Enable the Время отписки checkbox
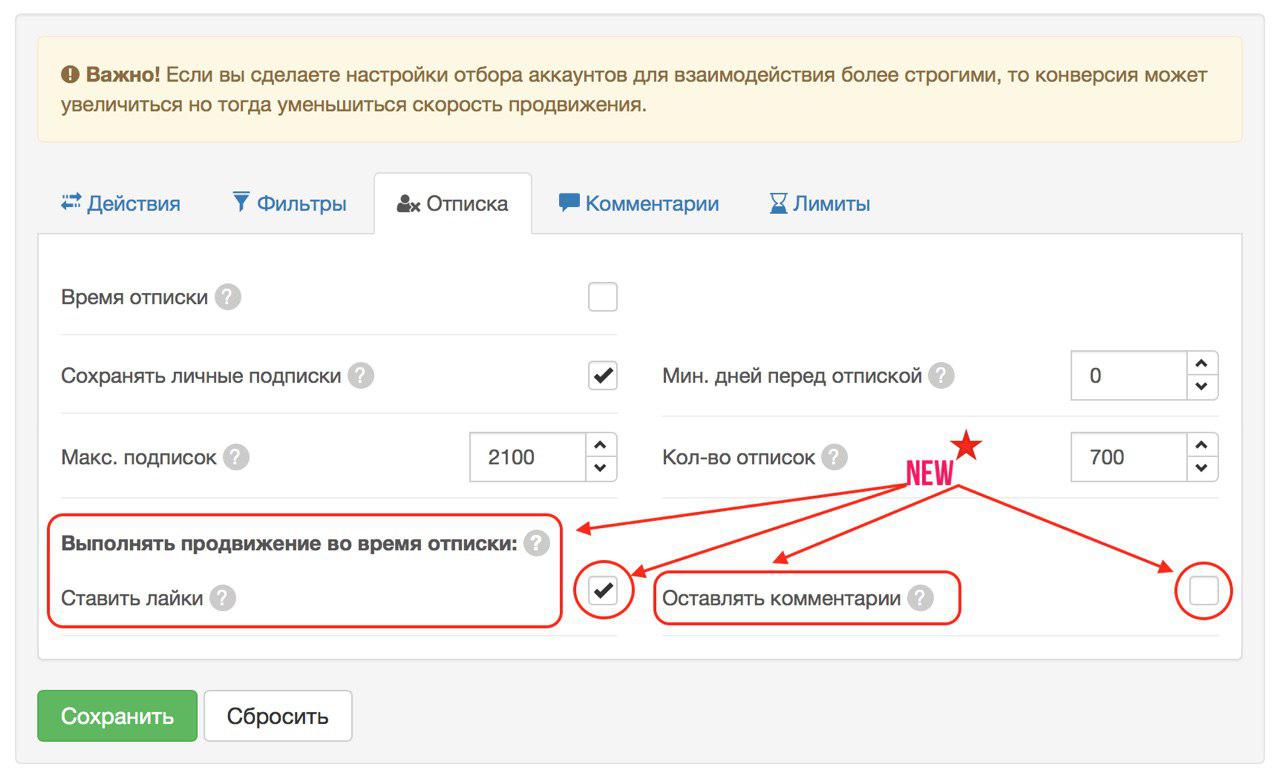The width and height of the screenshot is (1280, 779). point(603,297)
